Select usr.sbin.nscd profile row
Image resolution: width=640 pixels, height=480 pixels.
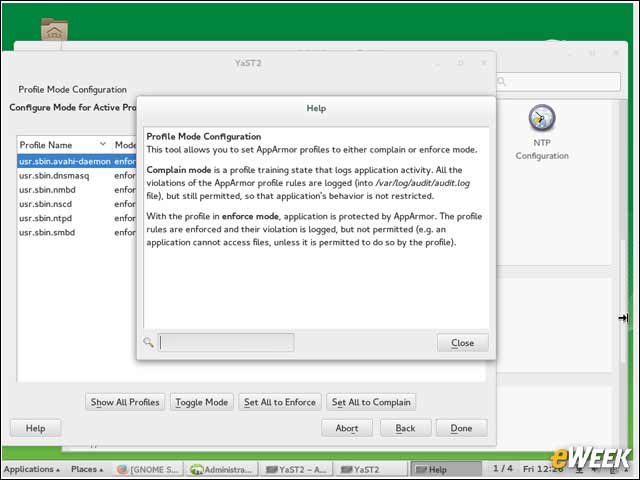point(77,204)
